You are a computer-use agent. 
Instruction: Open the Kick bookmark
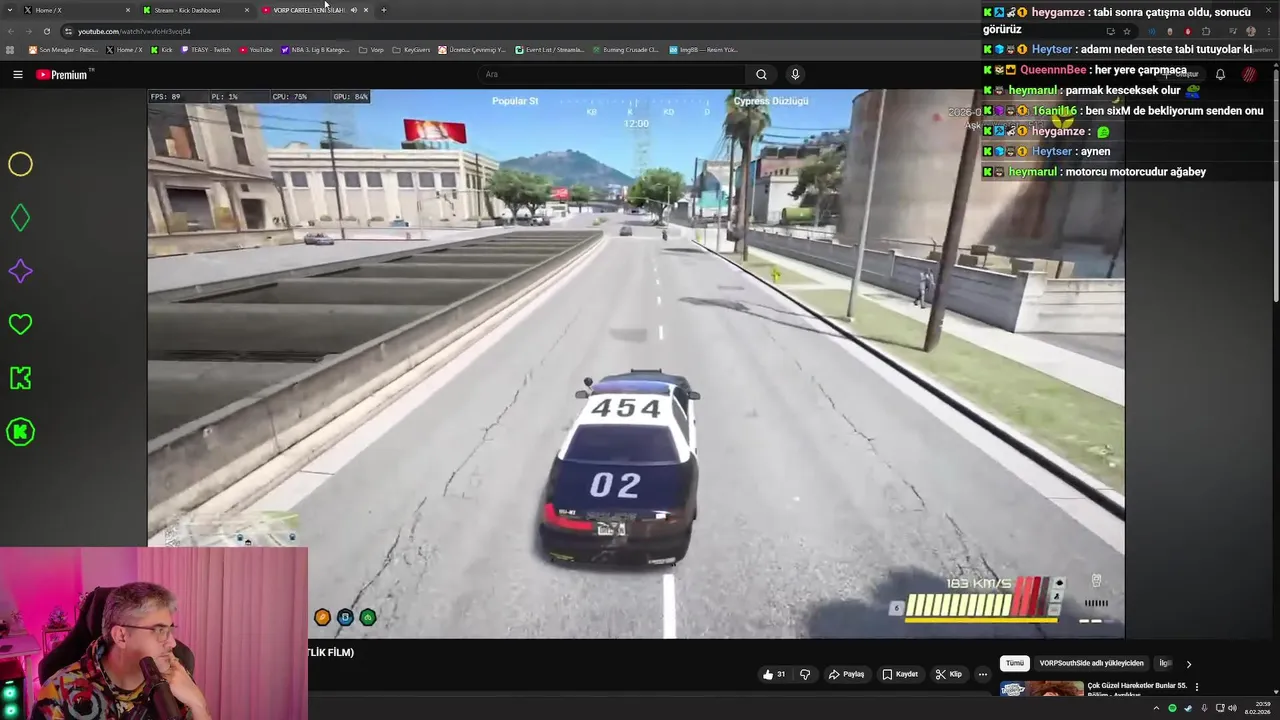(161, 49)
